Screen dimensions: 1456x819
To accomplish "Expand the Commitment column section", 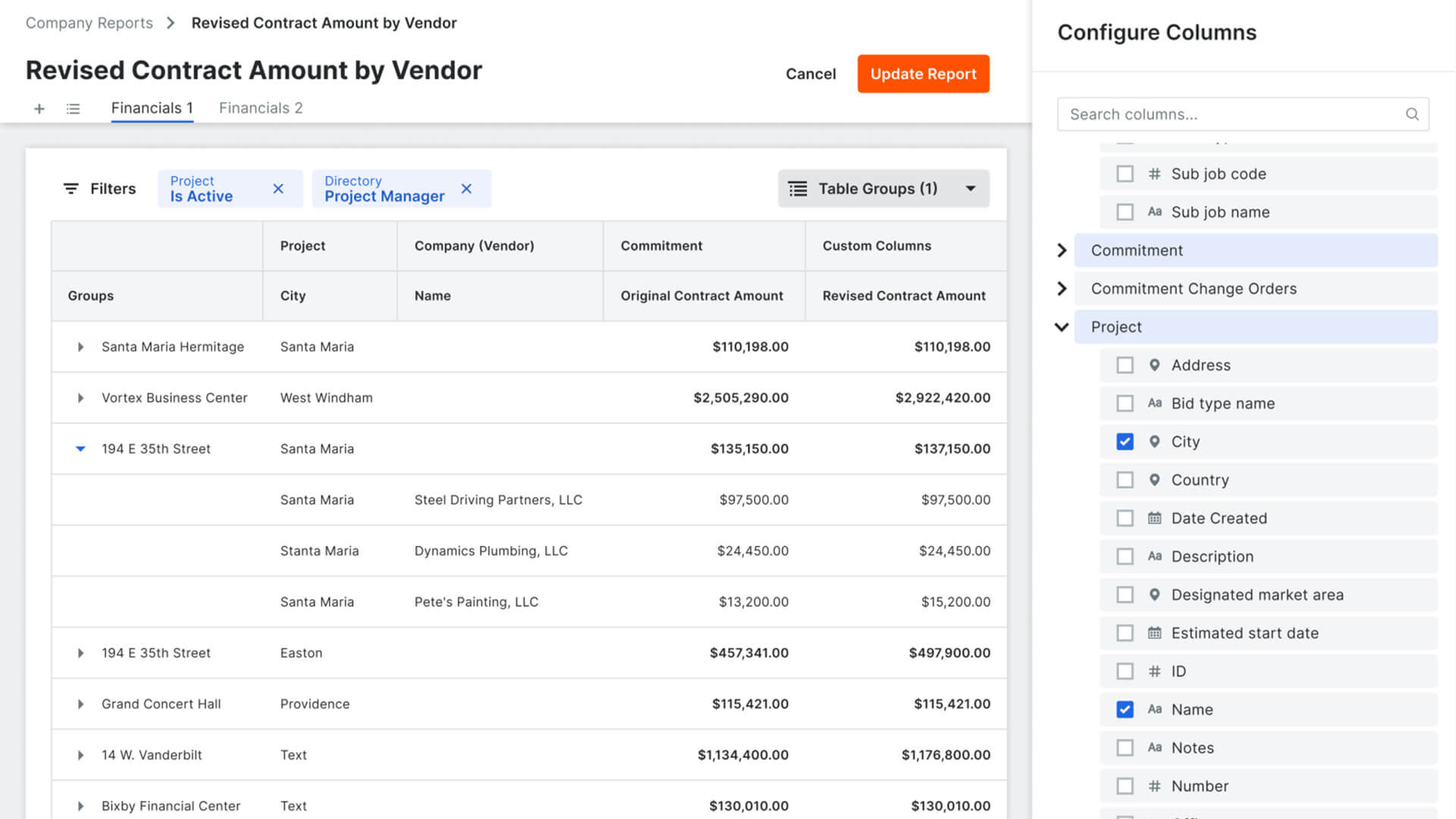I will click(x=1062, y=250).
